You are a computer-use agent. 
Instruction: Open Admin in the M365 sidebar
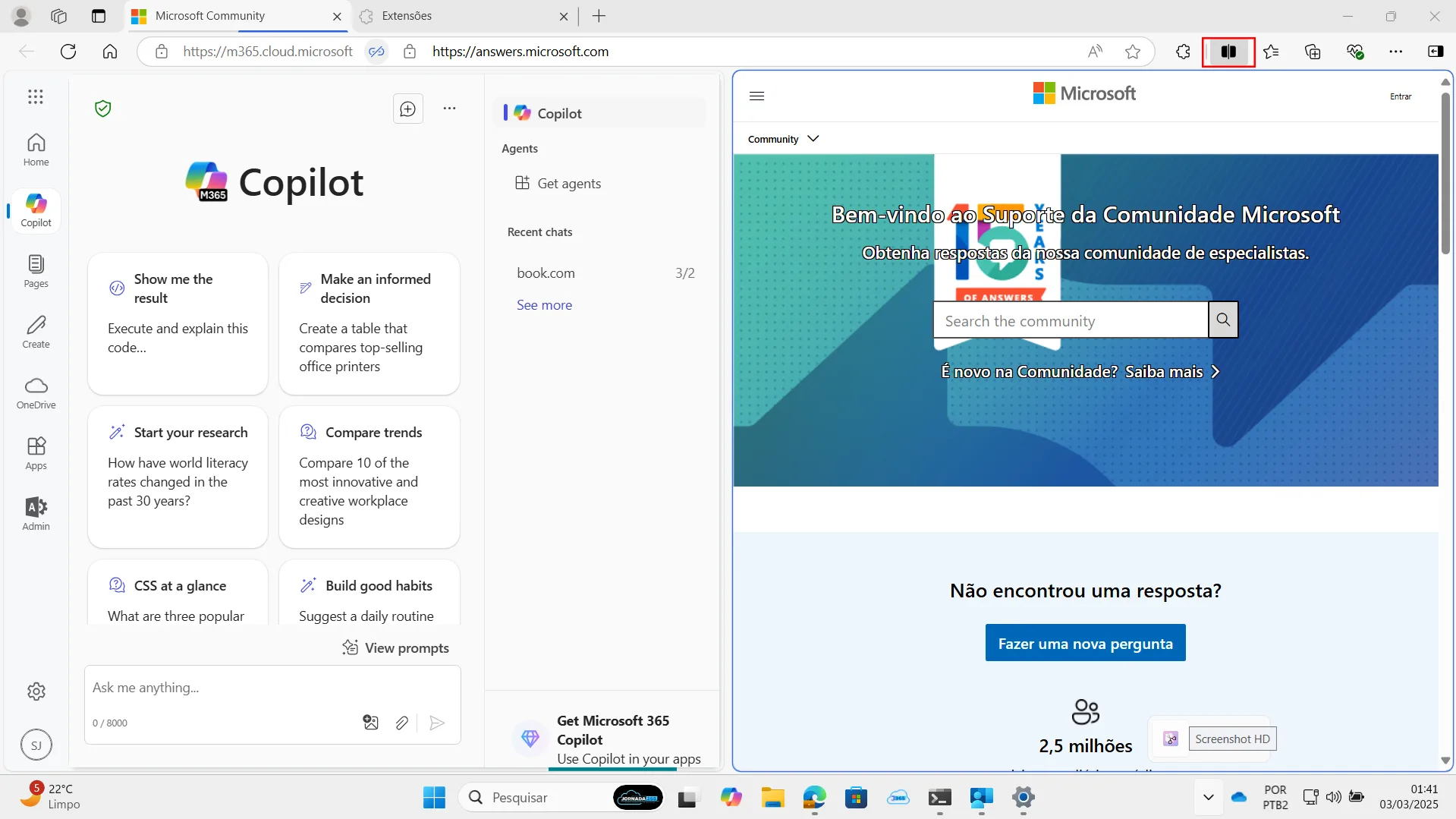pos(36,514)
